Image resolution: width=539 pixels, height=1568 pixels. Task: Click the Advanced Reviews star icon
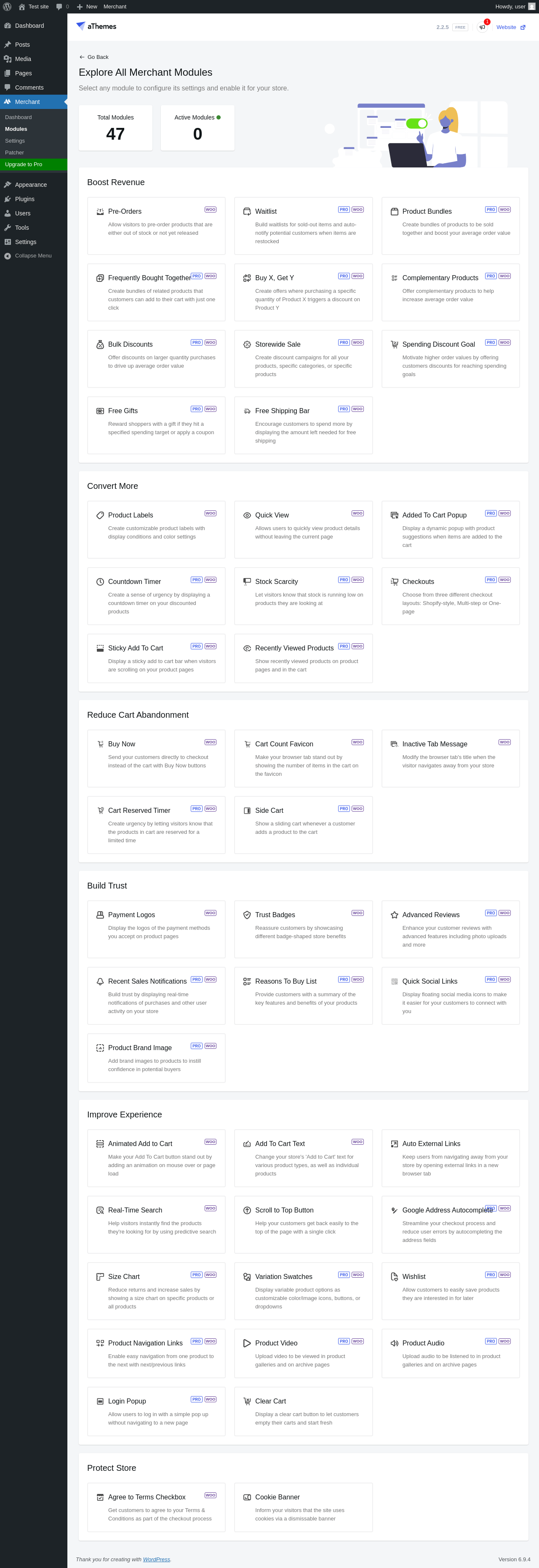(394, 915)
